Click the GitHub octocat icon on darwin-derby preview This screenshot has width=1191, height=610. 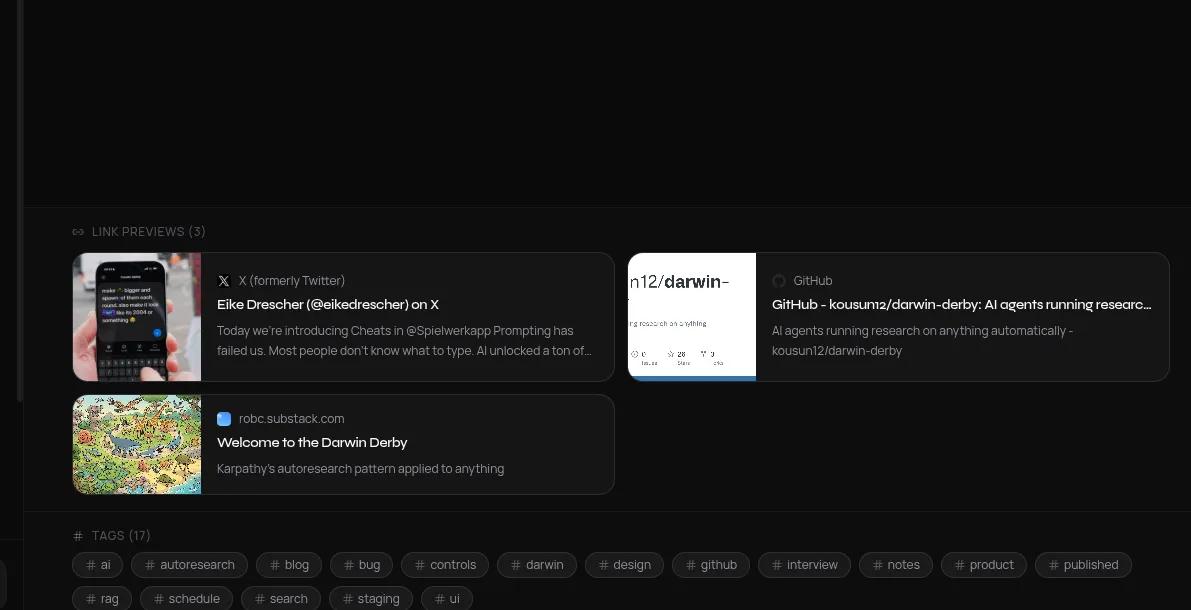click(779, 281)
